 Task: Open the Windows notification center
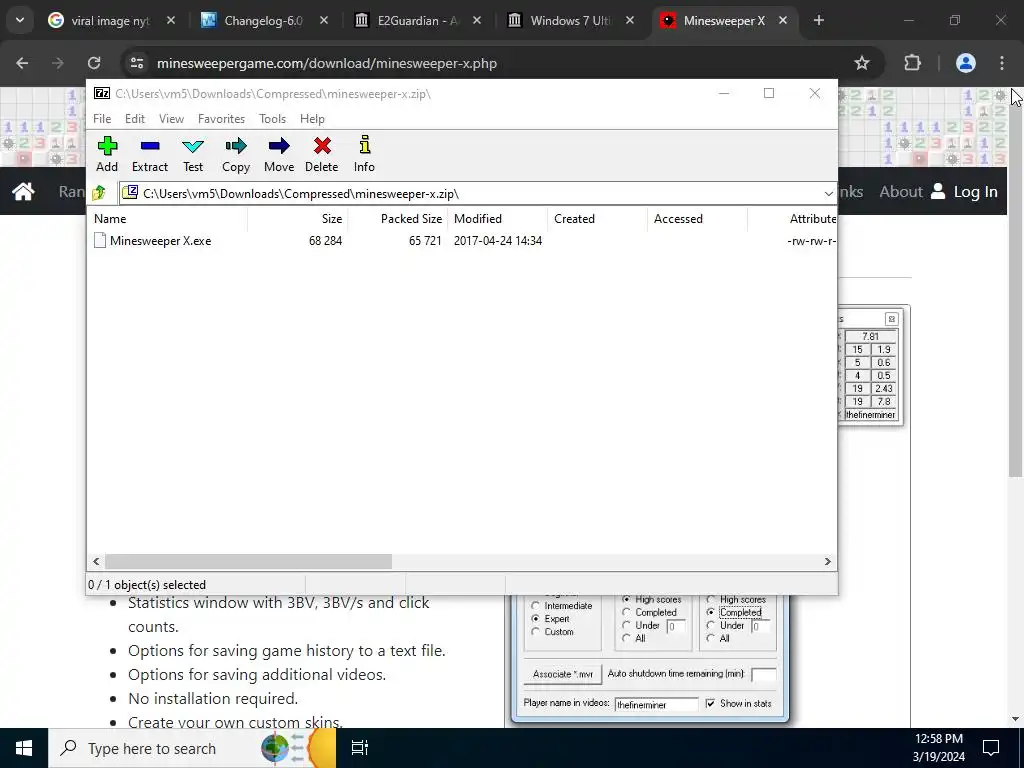point(991,748)
